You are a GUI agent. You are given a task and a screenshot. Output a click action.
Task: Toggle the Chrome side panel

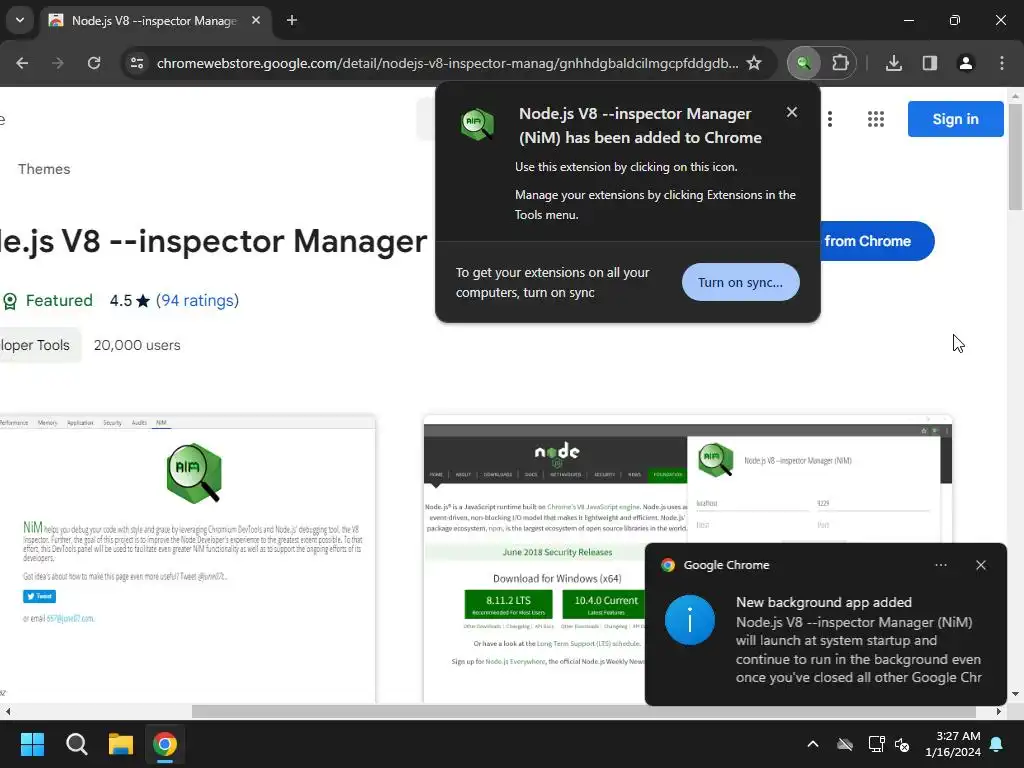click(930, 63)
